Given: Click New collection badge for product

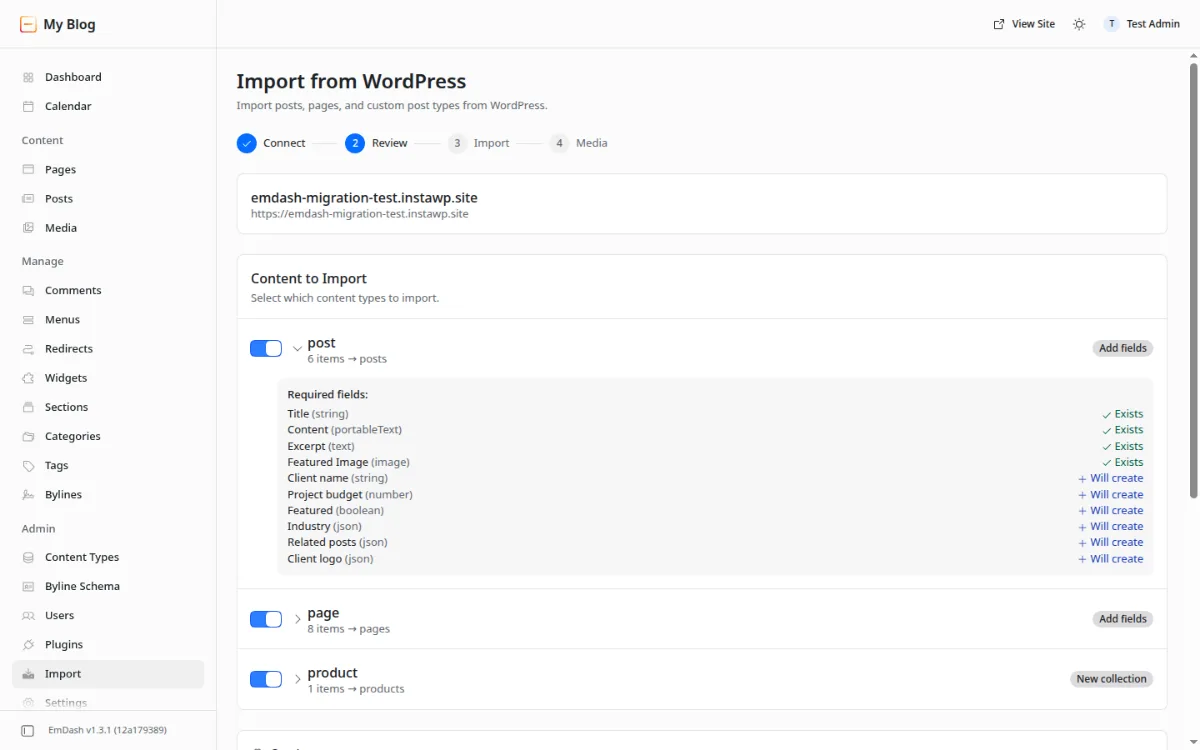Looking at the screenshot, I should [1111, 679].
